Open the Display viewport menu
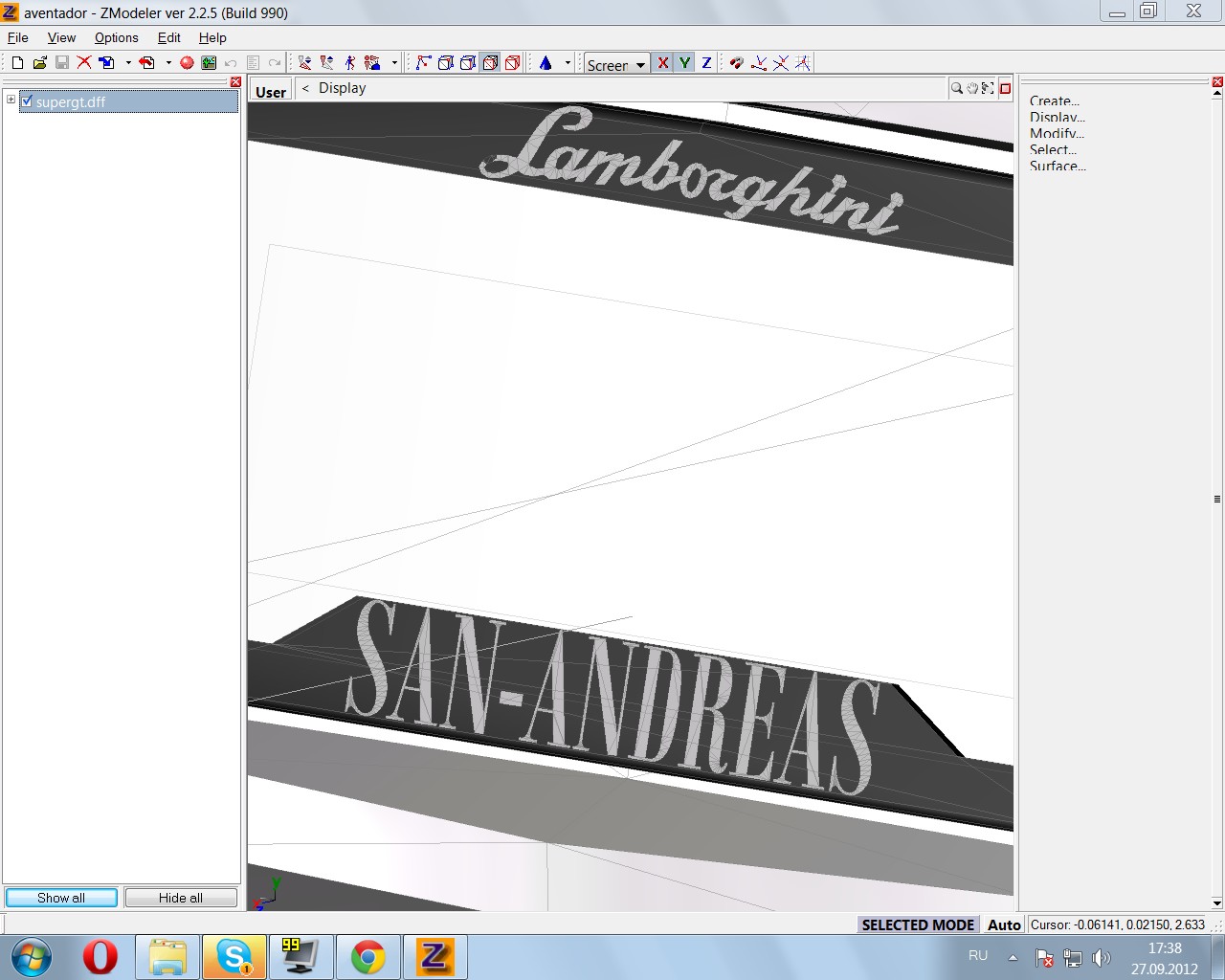Screen dimensions: 1225x980 343,88
